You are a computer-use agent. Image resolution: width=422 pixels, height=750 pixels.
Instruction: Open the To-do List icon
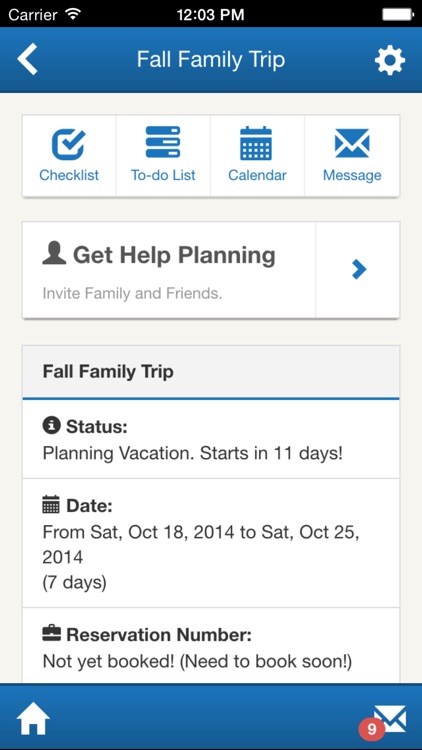[163, 142]
